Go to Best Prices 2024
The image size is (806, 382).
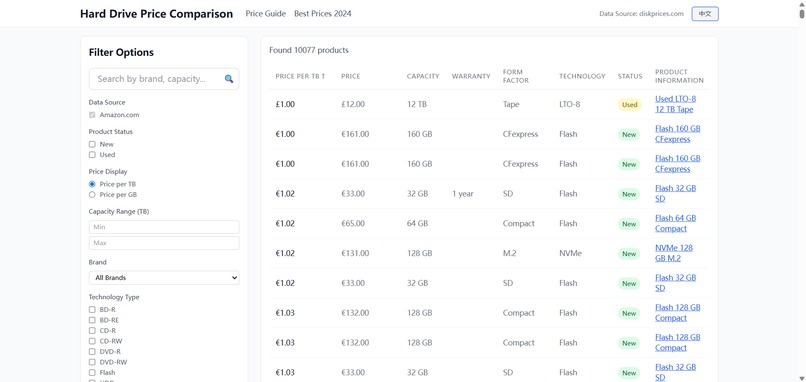(x=323, y=14)
